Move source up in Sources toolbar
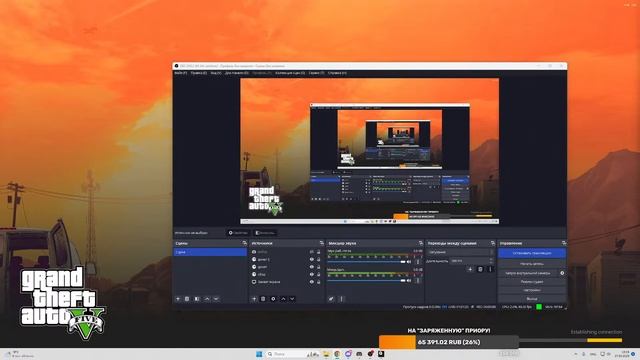Viewport: 640px width, 360px height. (x=283, y=299)
